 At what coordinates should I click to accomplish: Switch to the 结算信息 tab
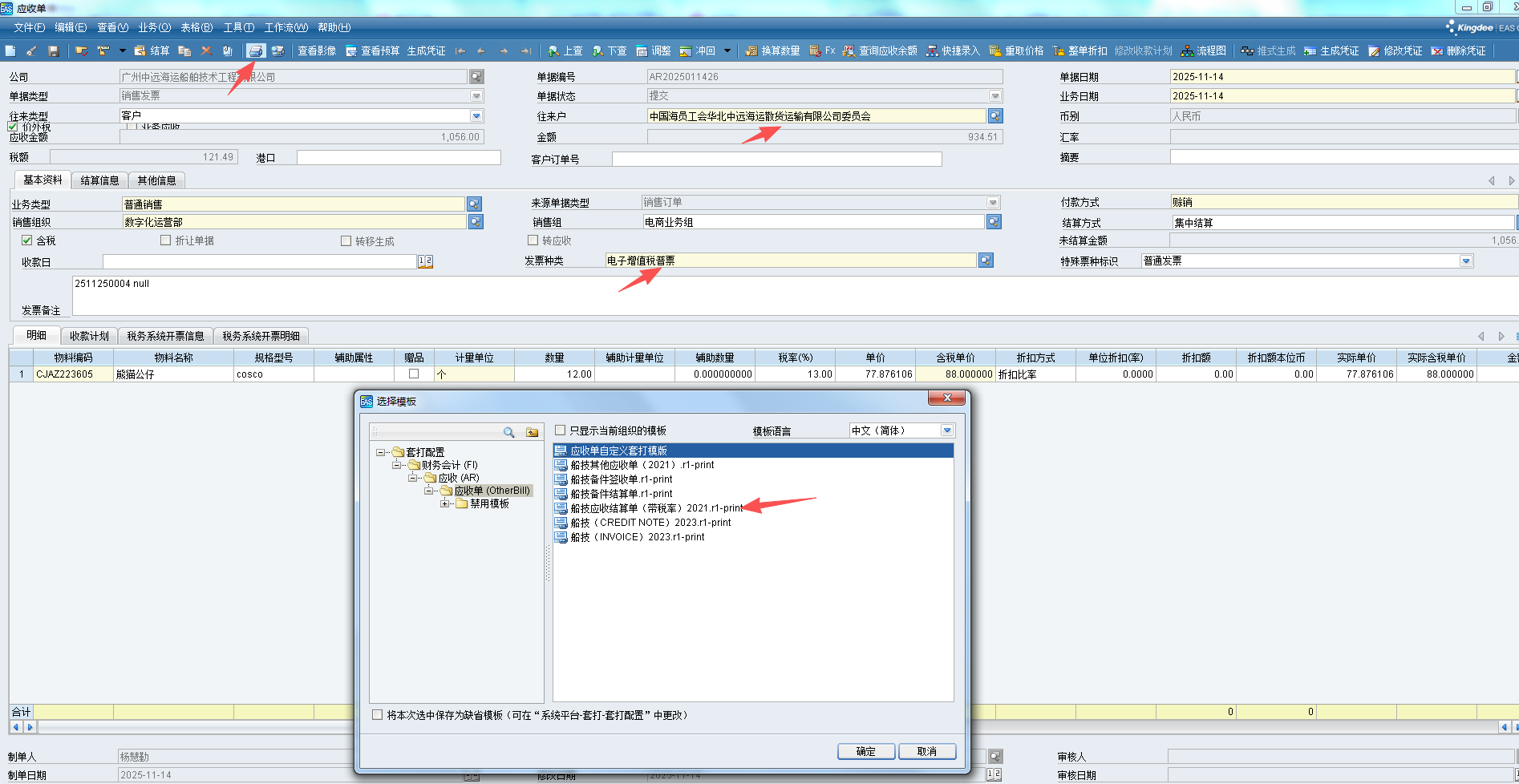point(99,180)
